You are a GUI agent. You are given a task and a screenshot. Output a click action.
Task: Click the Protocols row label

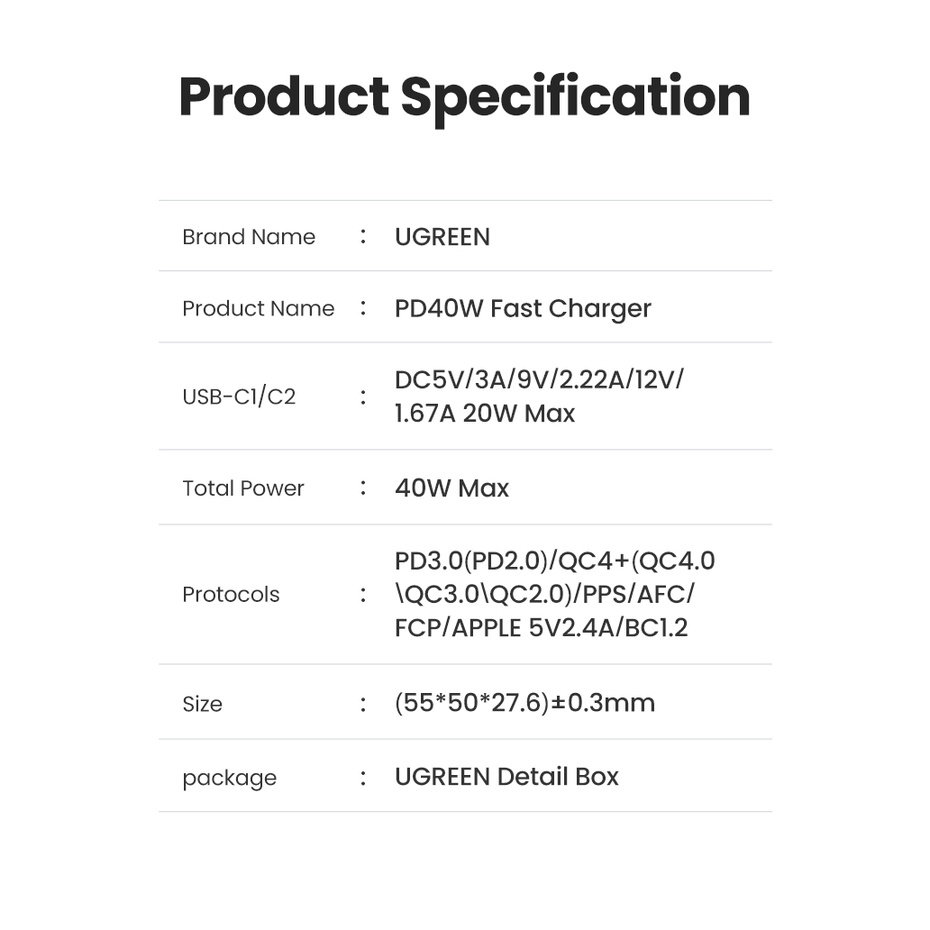(x=231, y=594)
